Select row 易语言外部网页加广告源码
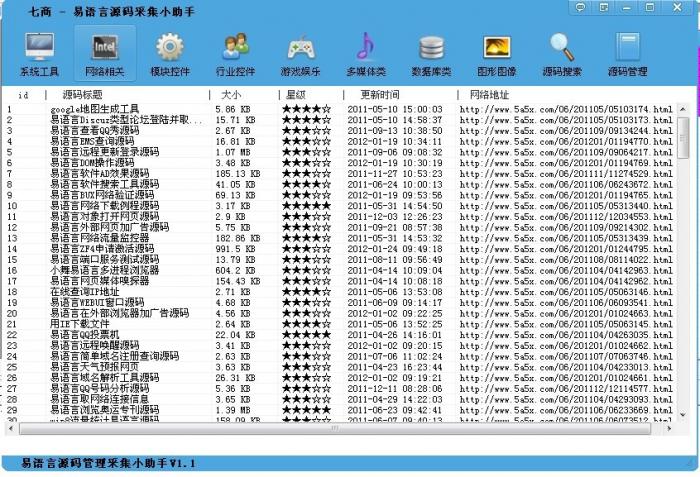Image resolution: width=700 pixels, height=477 pixels. (x=339, y=227)
